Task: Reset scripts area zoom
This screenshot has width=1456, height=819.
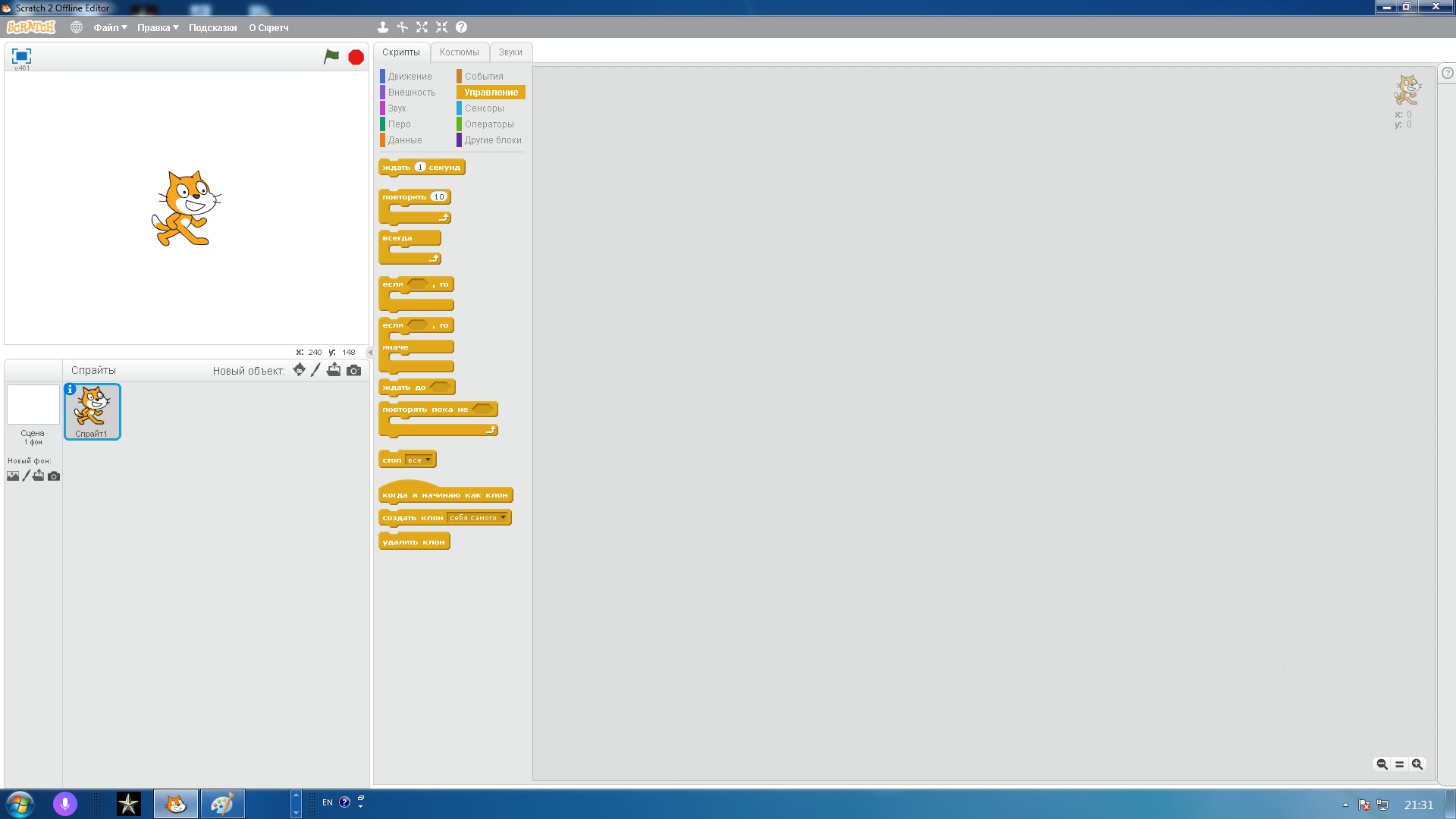Action: point(1400,764)
